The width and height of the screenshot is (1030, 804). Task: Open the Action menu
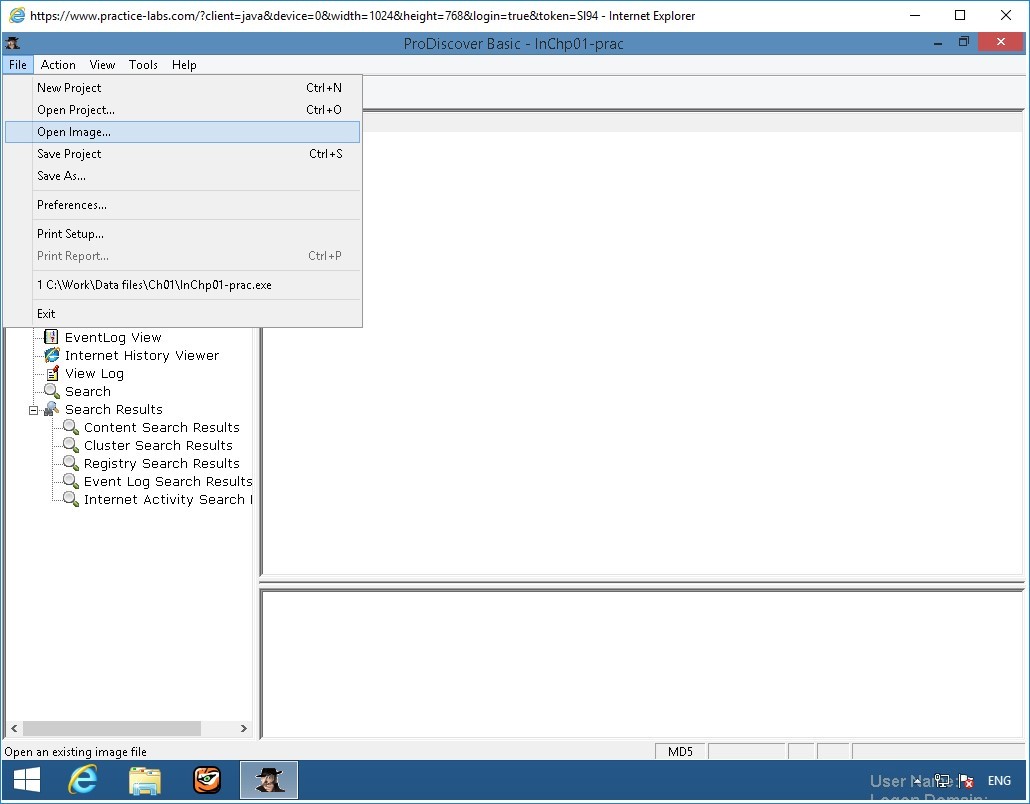(x=58, y=64)
